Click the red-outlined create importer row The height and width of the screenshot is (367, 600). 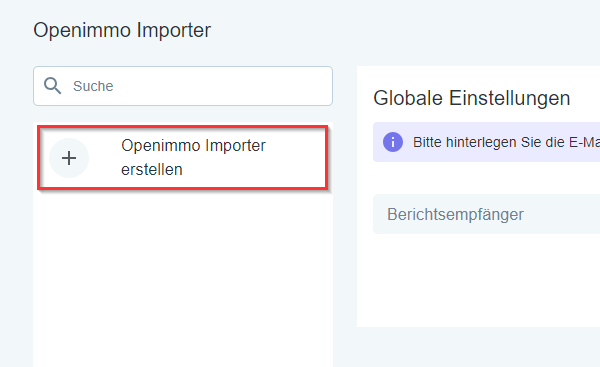[x=183, y=157]
